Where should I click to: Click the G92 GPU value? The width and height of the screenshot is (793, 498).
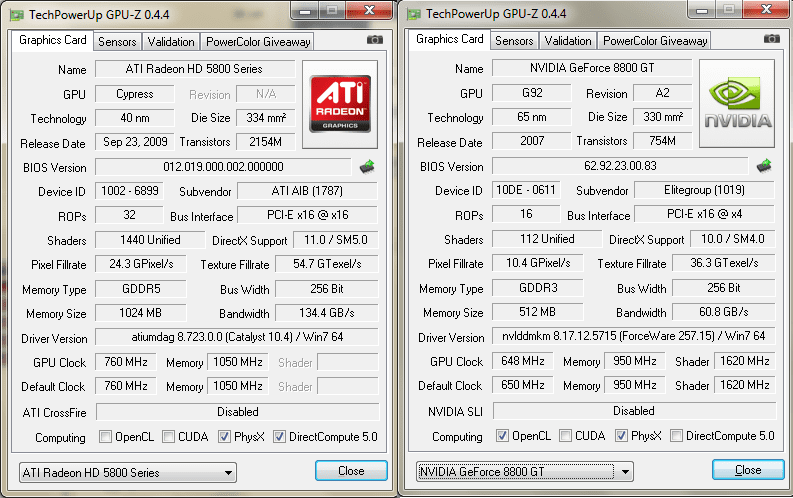(532, 93)
